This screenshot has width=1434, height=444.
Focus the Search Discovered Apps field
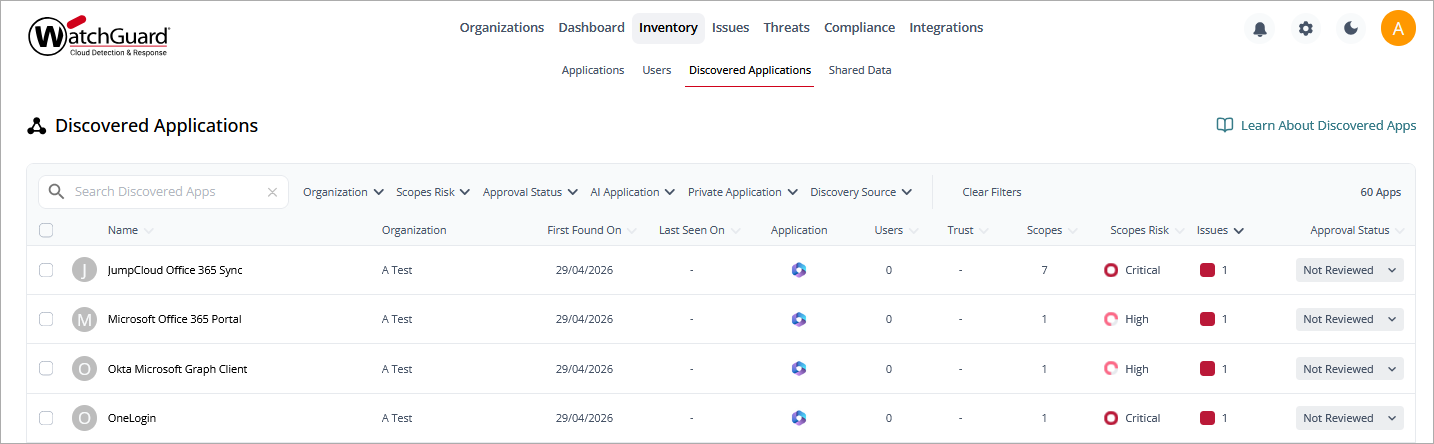click(163, 192)
